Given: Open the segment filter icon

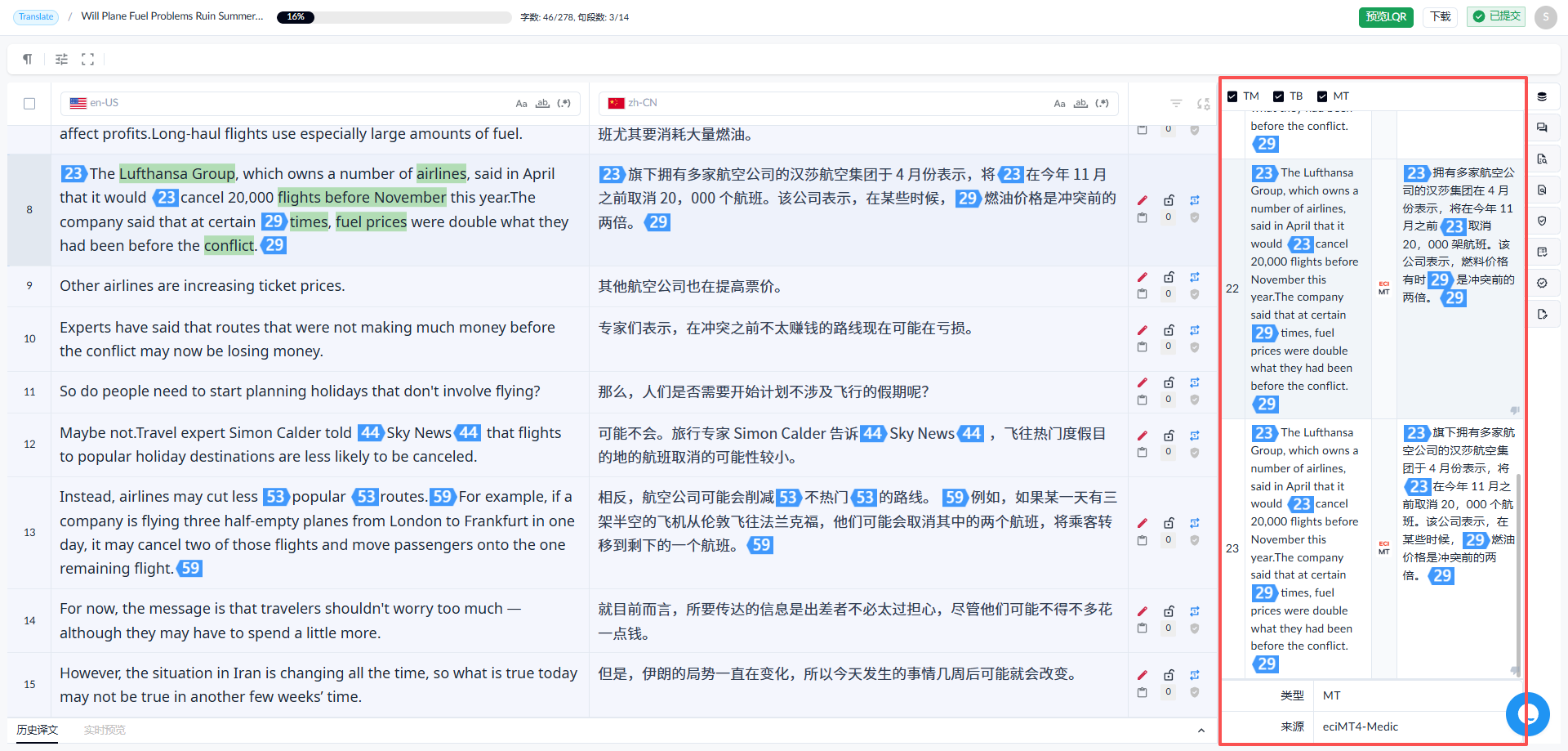Looking at the screenshot, I should coord(1176,104).
